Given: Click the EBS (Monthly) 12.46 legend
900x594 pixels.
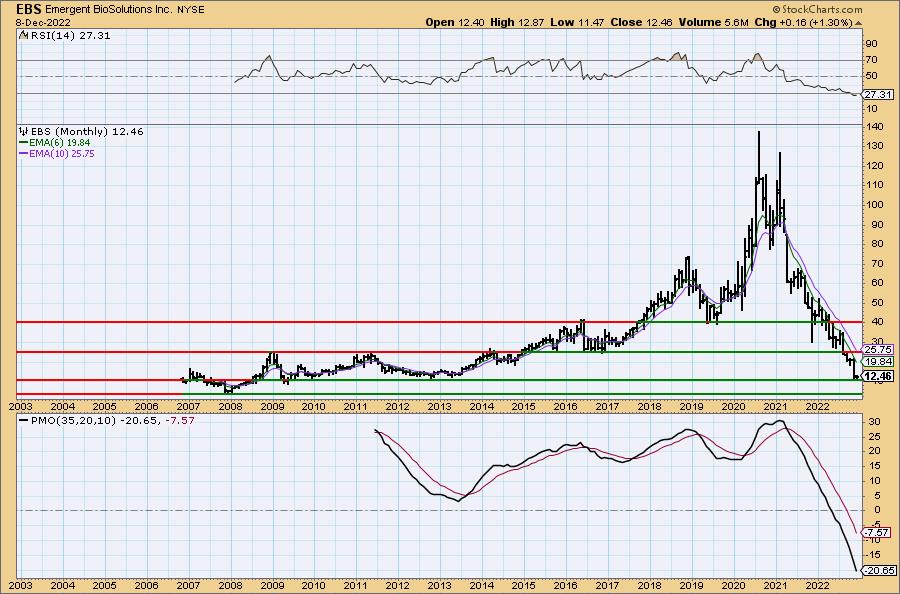Looking at the screenshot, I should tap(87, 131).
